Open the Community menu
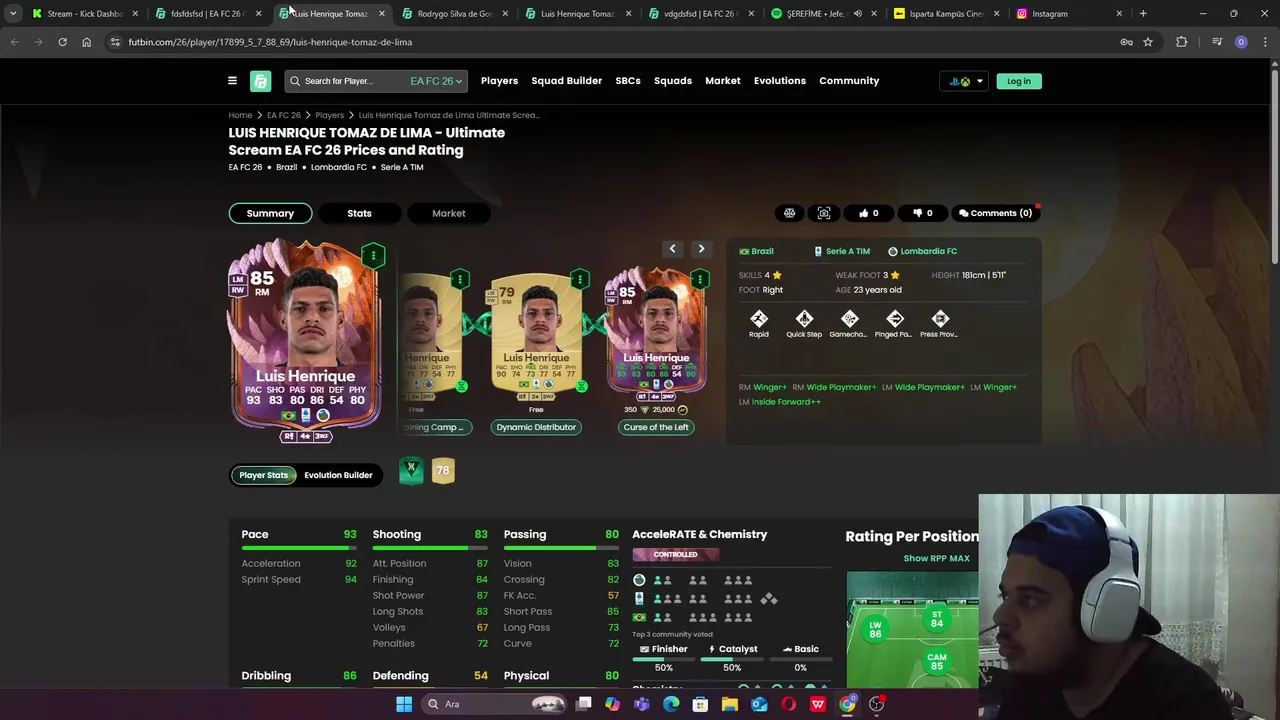The image size is (1280, 720). pos(849,81)
